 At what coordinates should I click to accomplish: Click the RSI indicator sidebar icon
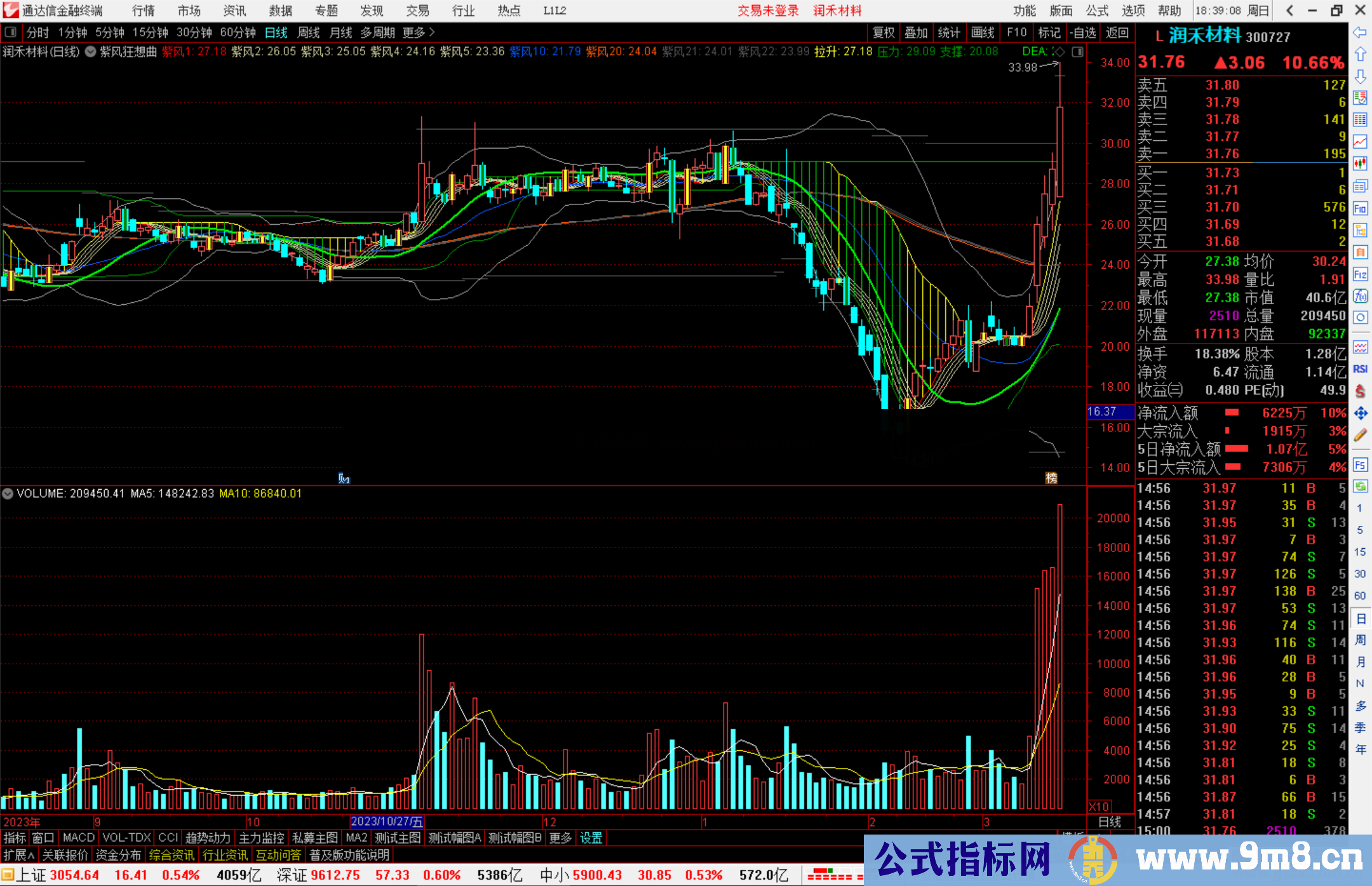tap(1360, 369)
